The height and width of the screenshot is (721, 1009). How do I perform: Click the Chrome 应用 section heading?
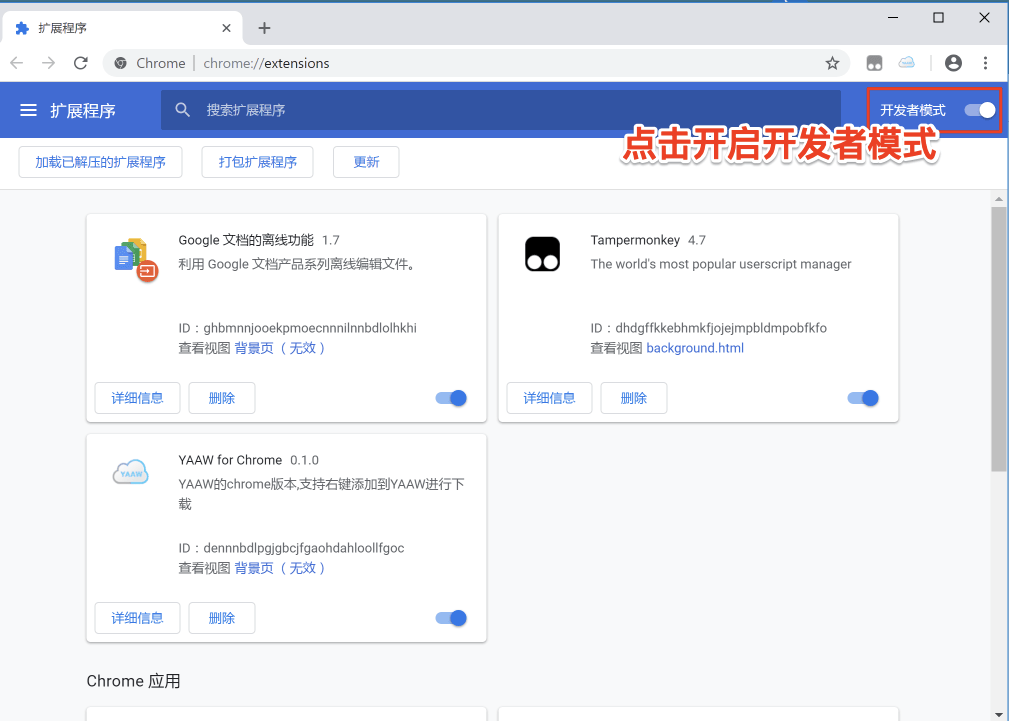point(133,681)
